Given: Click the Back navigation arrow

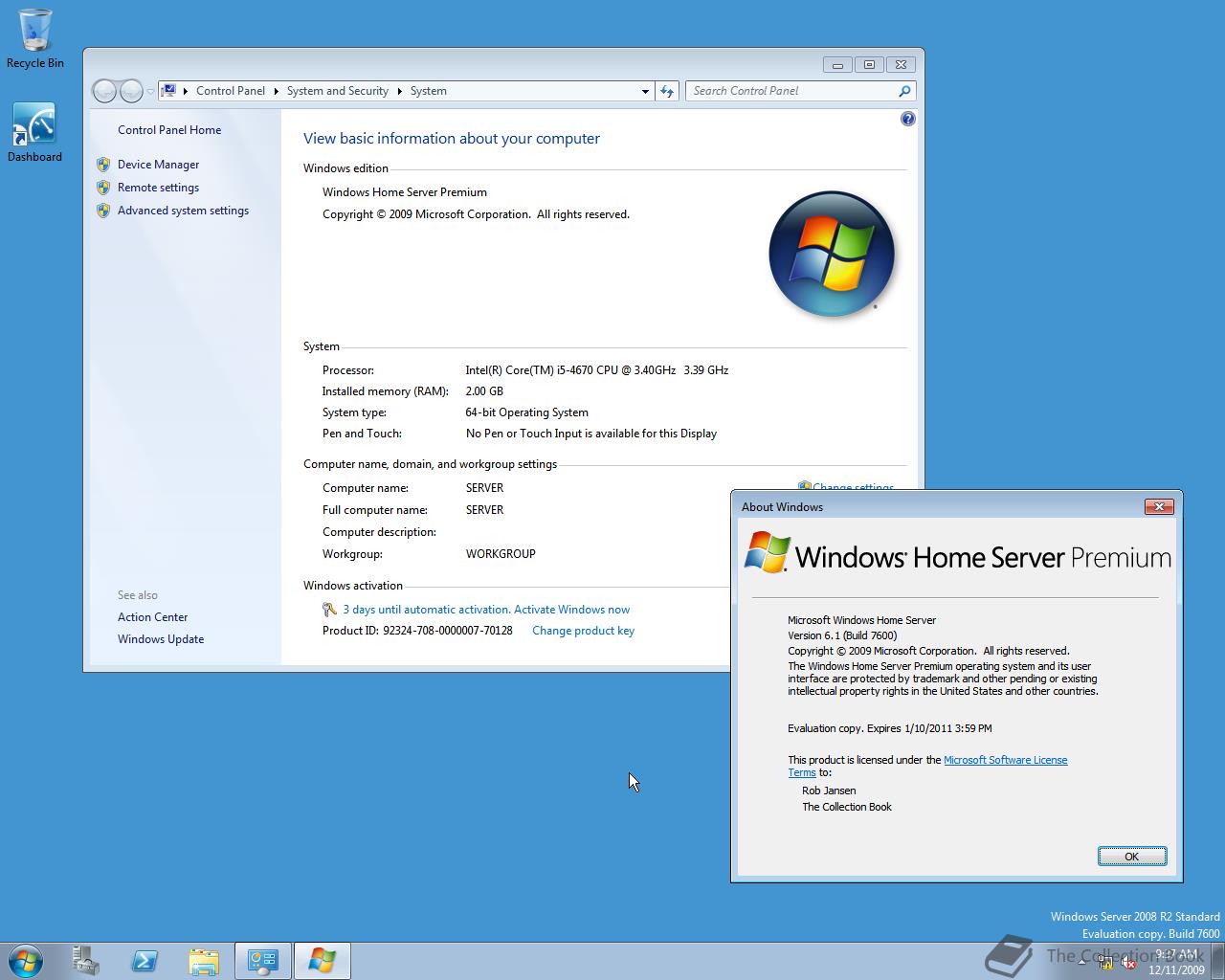Looking at the screenshot, I should pos(104,91).
